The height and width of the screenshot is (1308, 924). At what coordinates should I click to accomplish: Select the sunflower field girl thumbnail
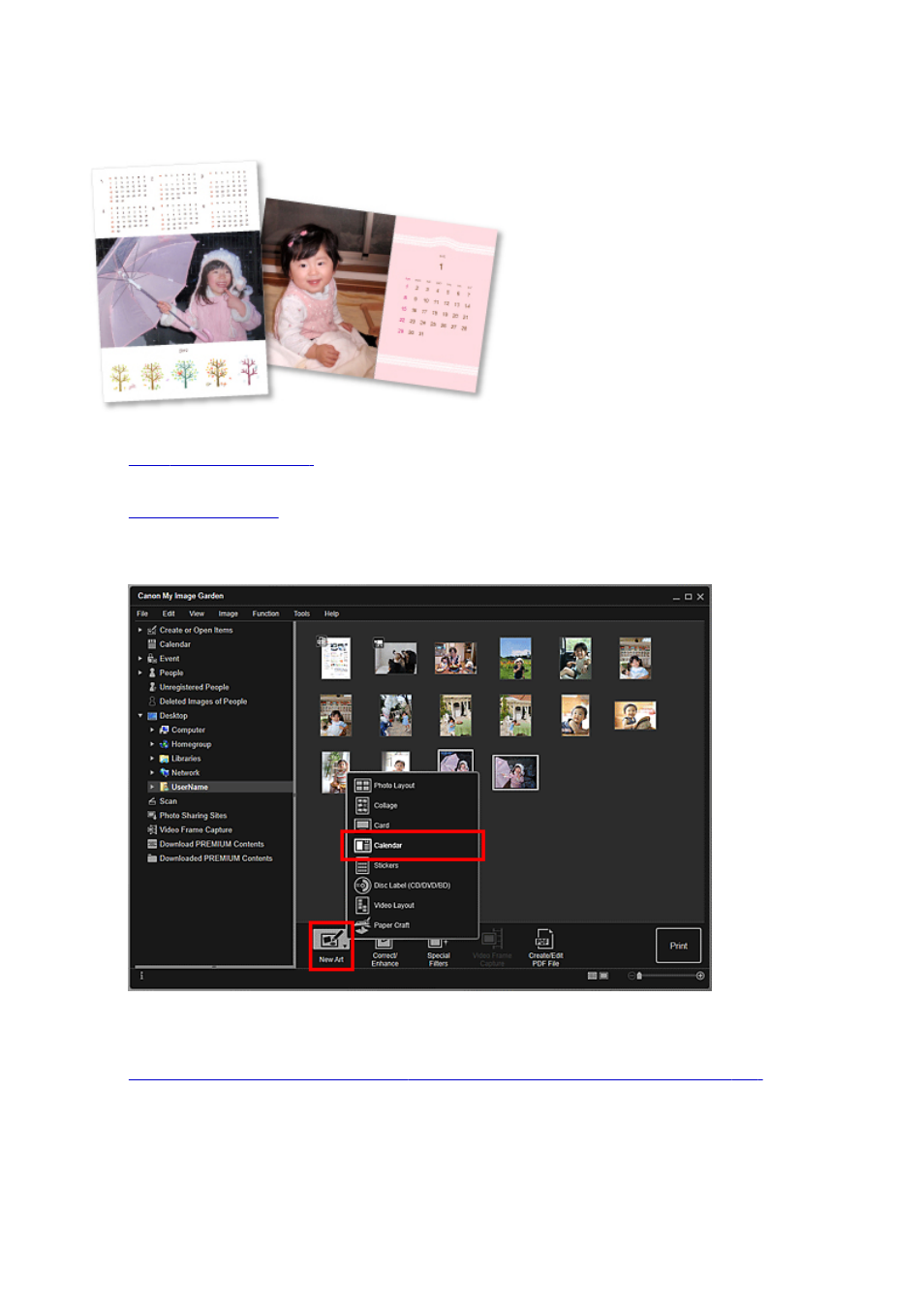515,658
